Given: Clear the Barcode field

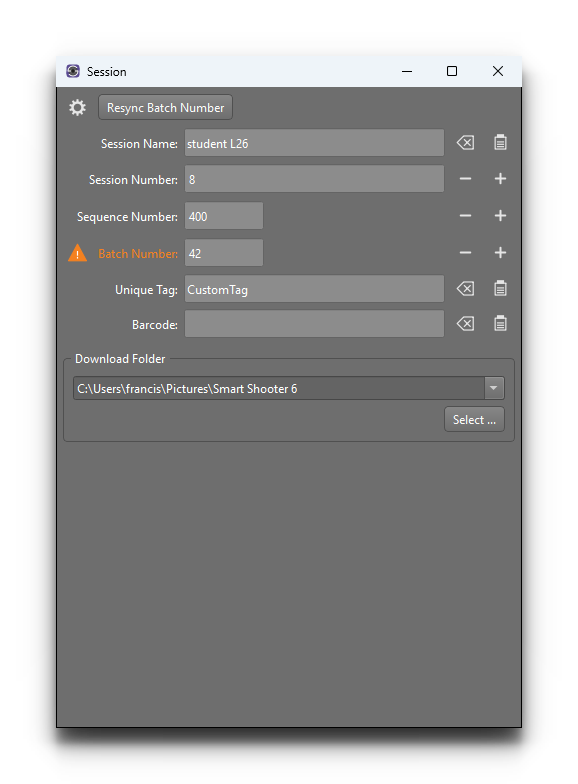Looking at the screenshot, I should (466, 324).
